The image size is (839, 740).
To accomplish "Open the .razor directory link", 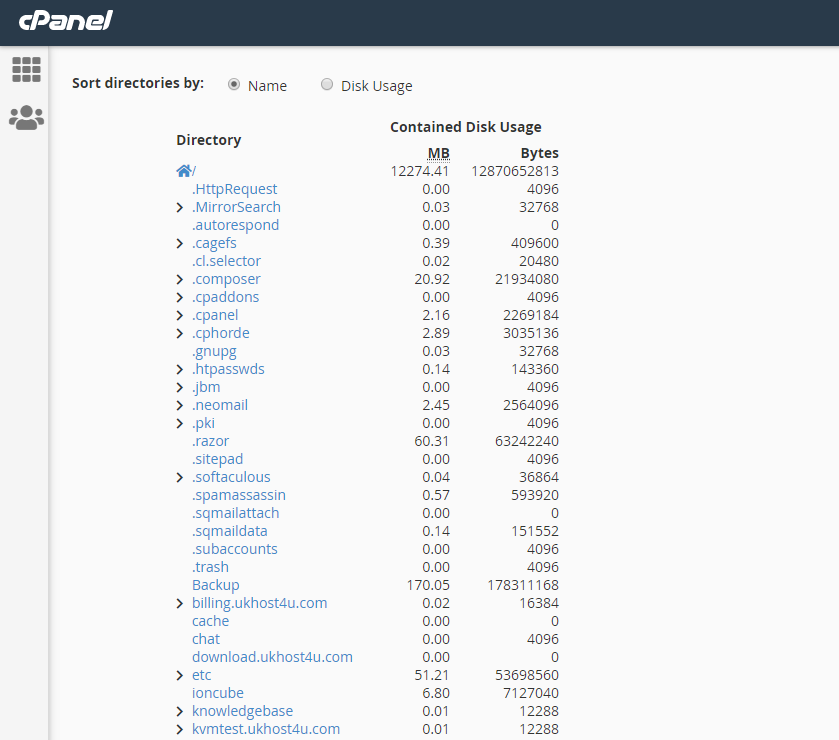I will point(210,441).
